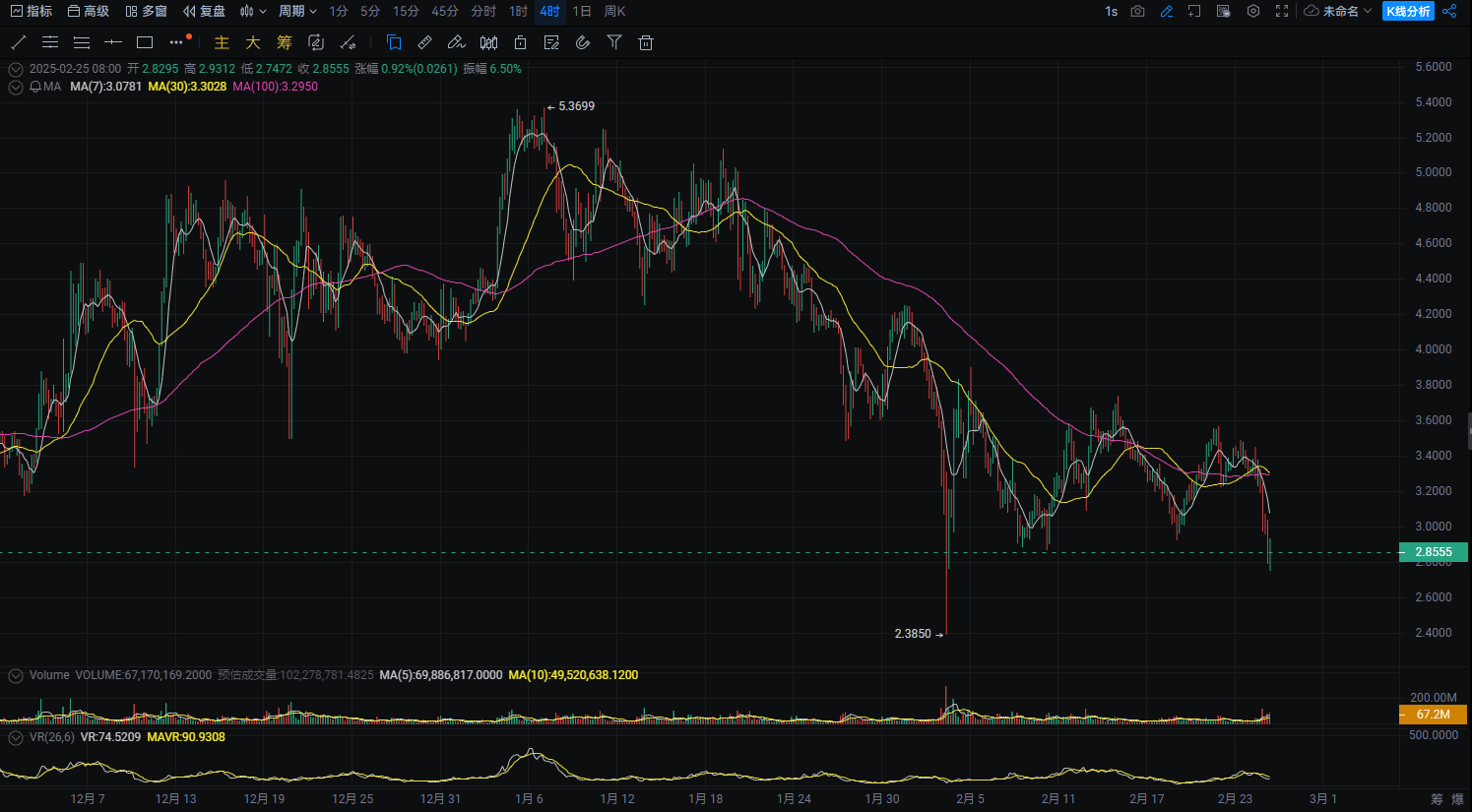Switch to the 15分 timeframe tab
Viewport: 1472px width, 812px height.
pos(406,11)
